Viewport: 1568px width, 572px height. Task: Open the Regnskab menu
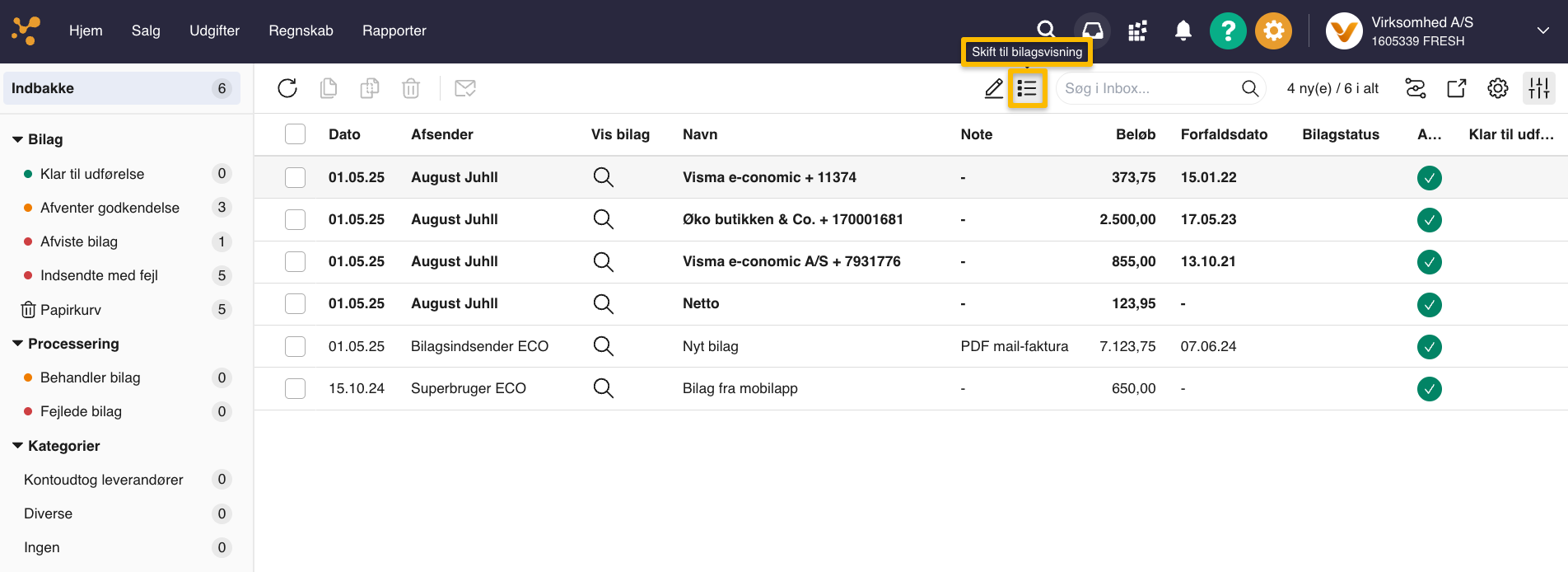(x=301, y=31)
